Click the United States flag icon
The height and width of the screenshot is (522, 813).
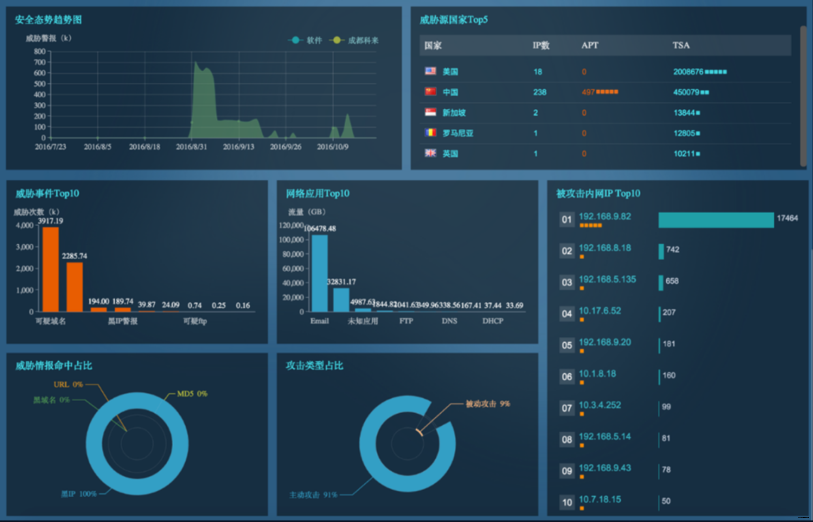(430, 71)
